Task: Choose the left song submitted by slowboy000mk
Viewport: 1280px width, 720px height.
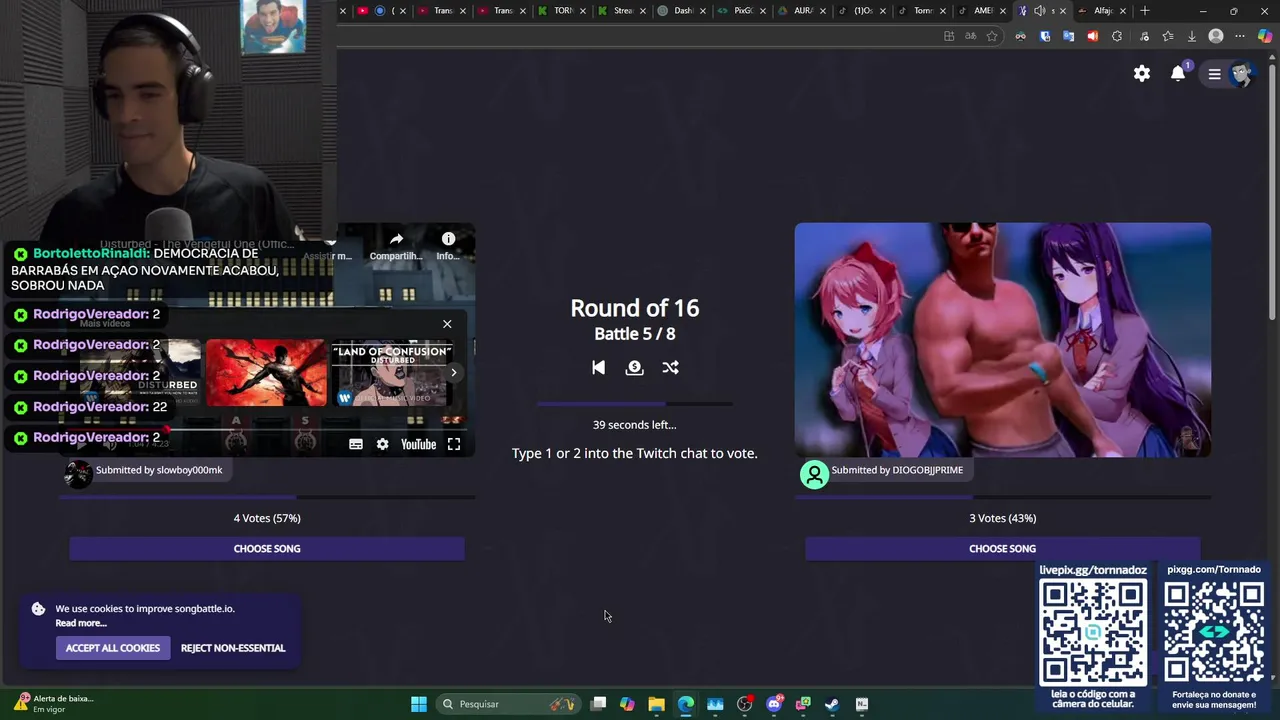Action: [x=267, y=548]
